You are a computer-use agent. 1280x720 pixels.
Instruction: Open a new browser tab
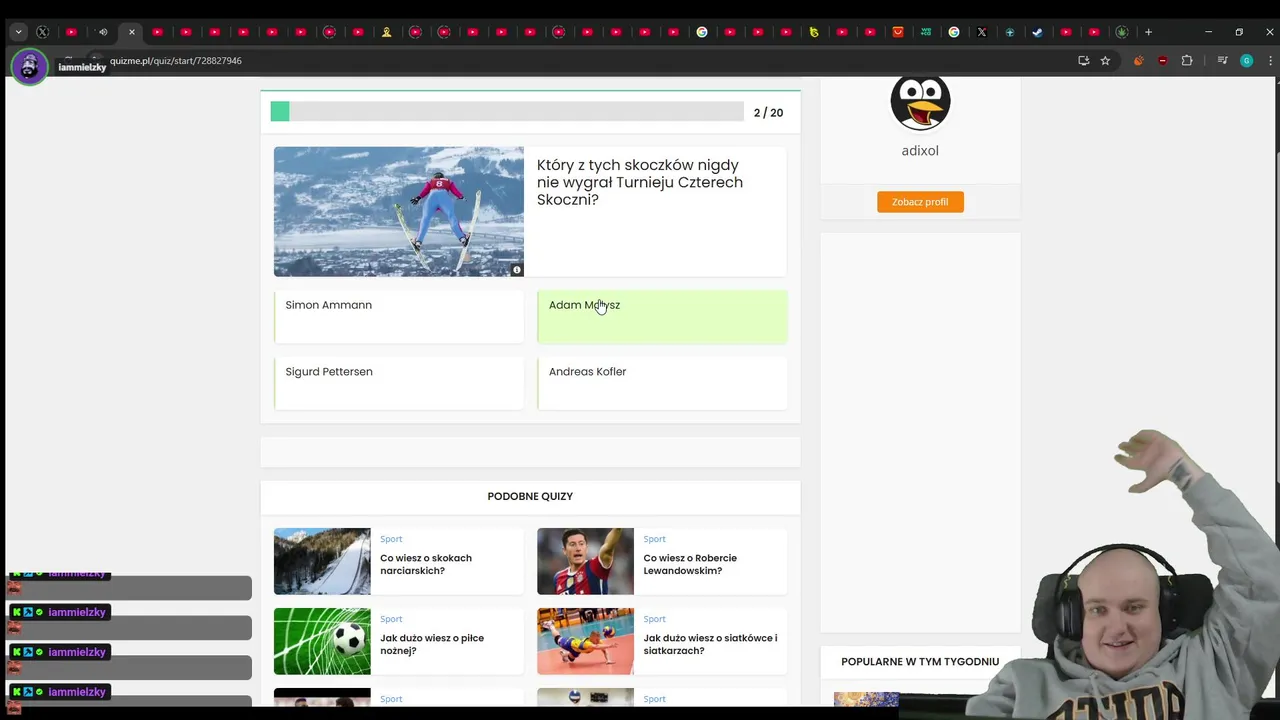[1148, 32]
